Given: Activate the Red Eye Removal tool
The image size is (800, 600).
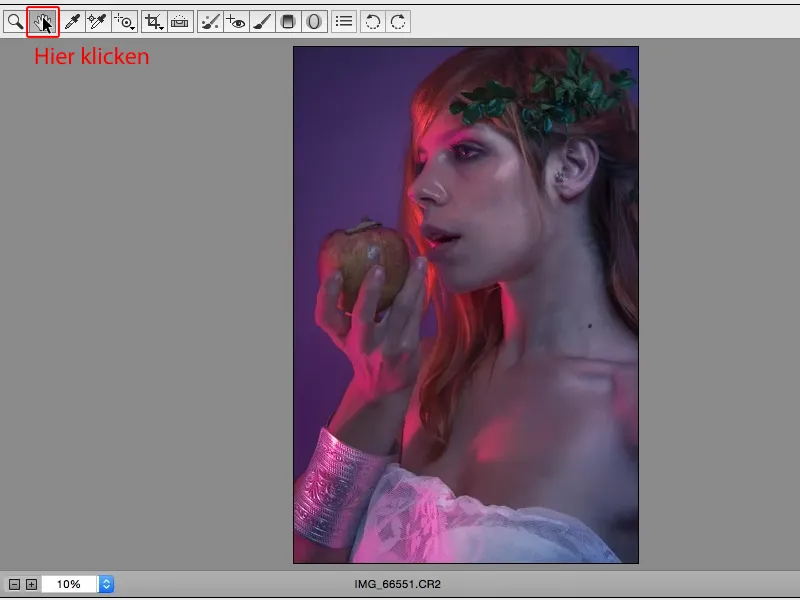Looking at the screenshot, I should [236, 22].
